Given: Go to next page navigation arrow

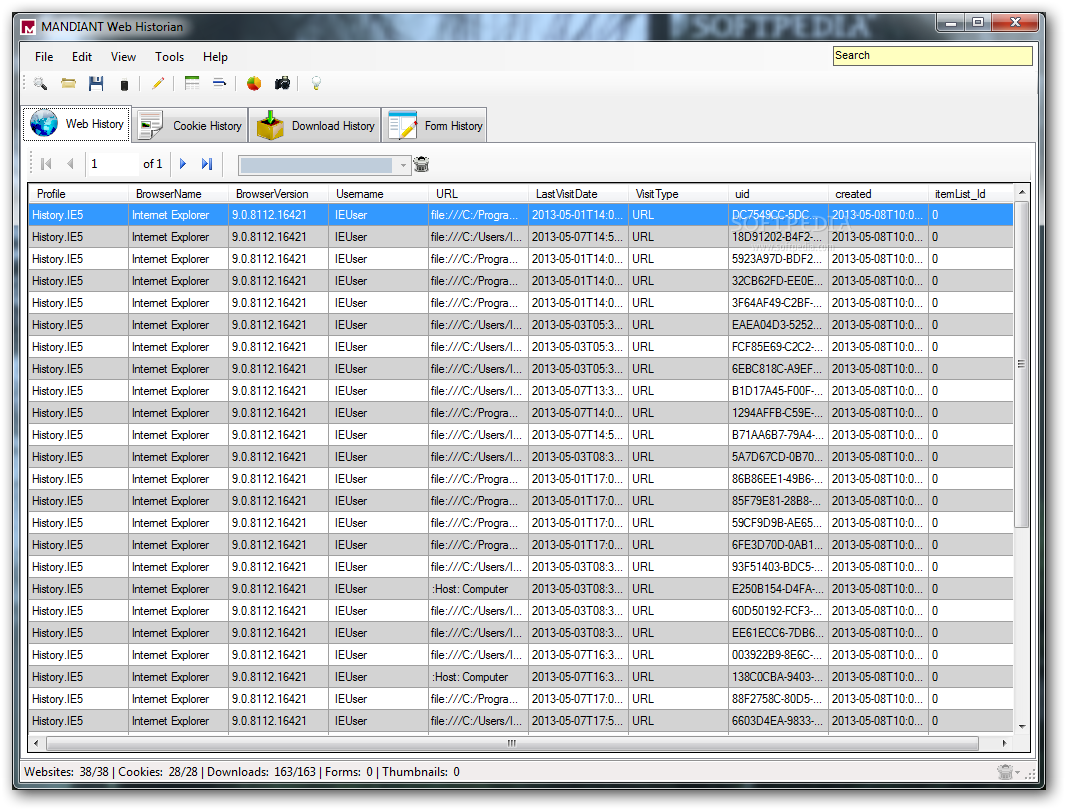Looking at the screenshot, I should 182,164.
